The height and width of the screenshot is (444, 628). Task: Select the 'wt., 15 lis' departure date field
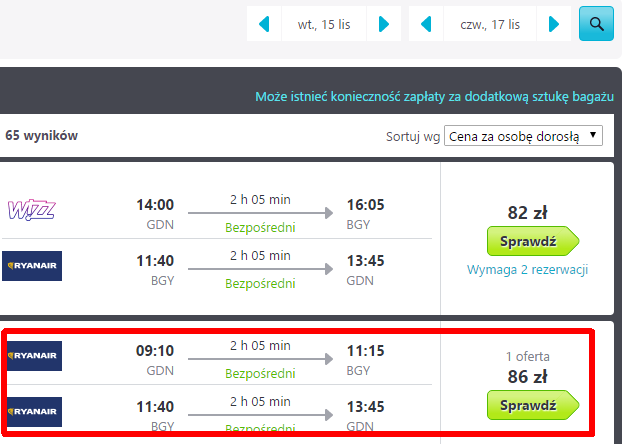(324, 24)
